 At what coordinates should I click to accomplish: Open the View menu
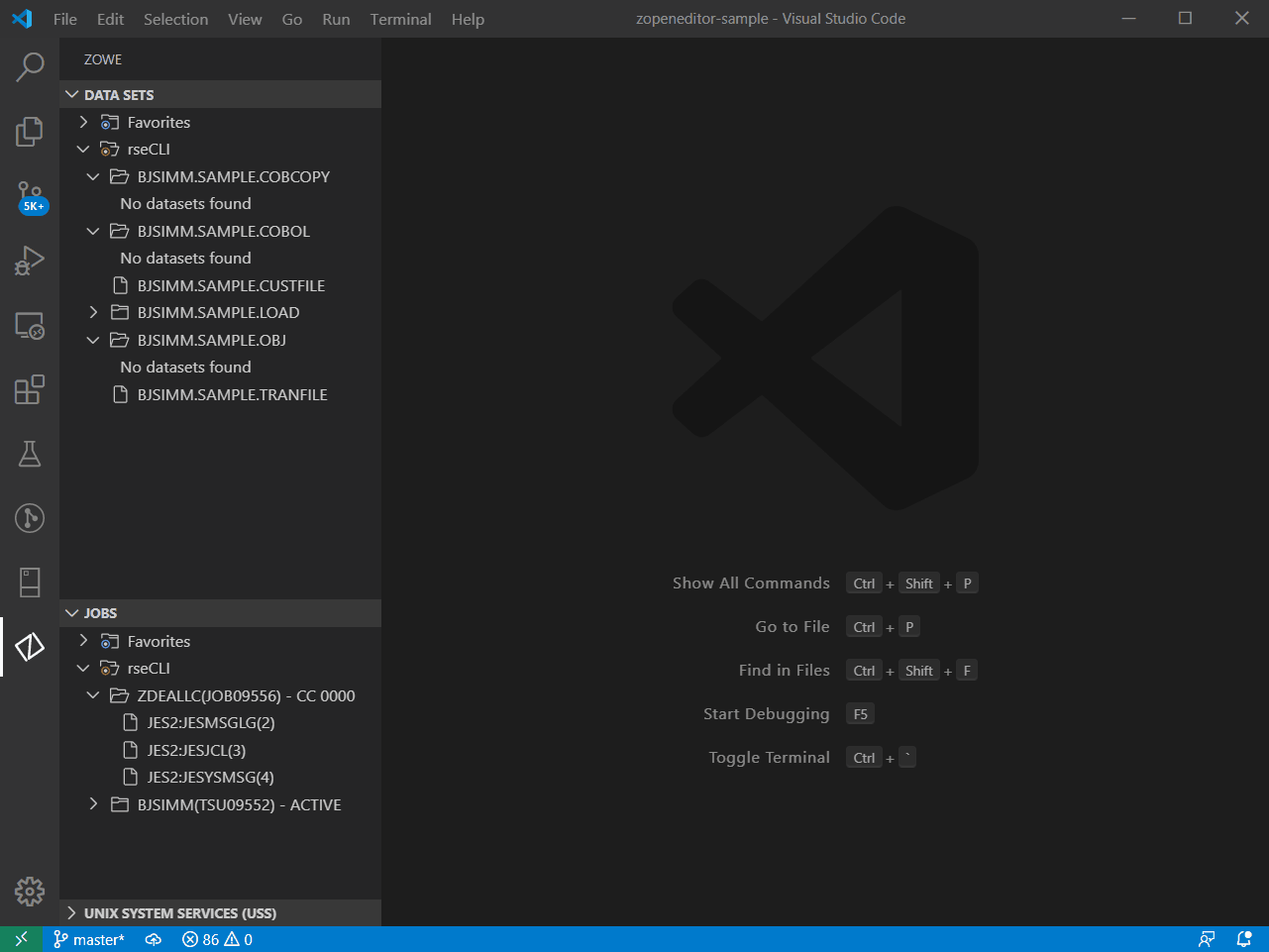(x=245, y=19)
